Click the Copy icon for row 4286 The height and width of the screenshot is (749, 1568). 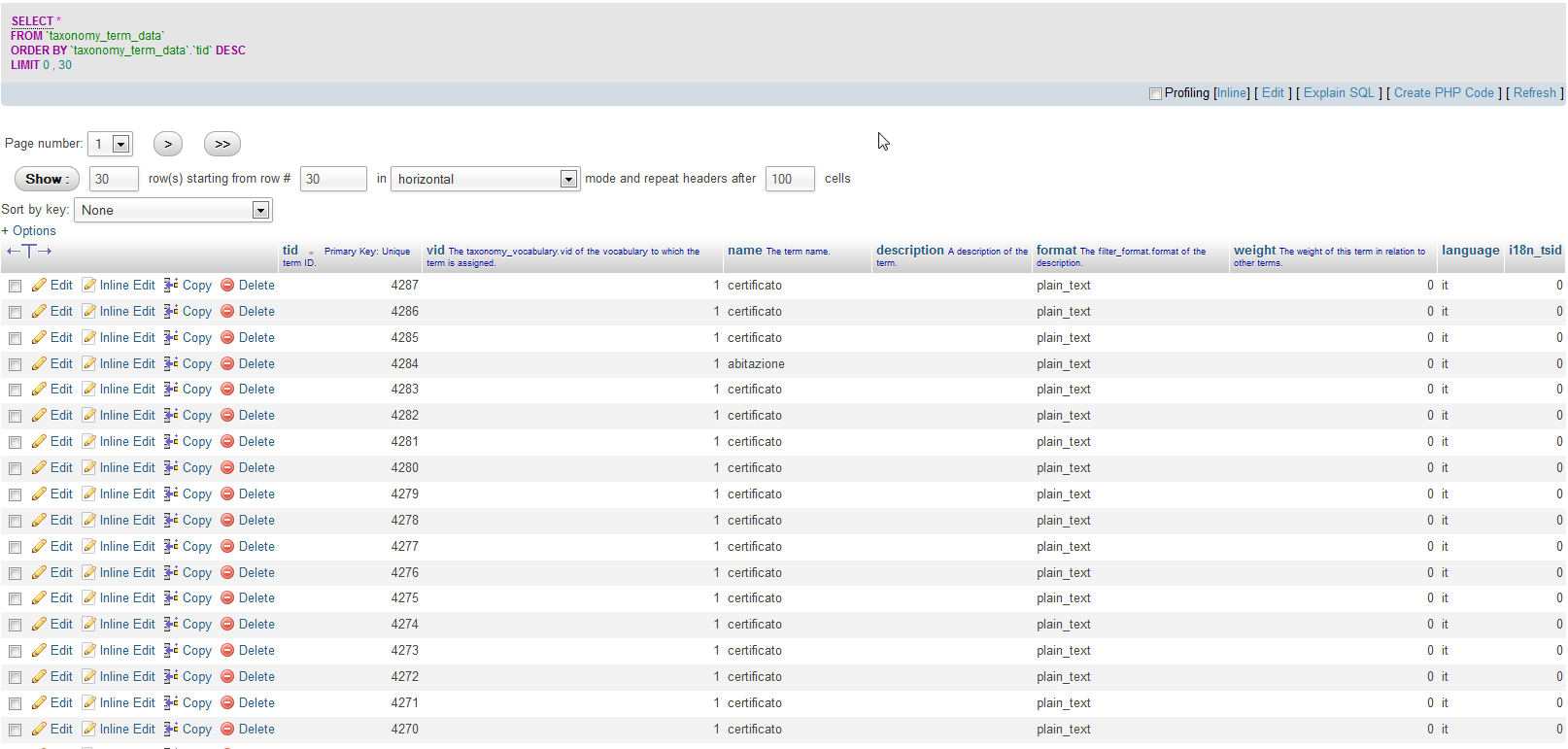pyautogui.click(x=171, y=311)
